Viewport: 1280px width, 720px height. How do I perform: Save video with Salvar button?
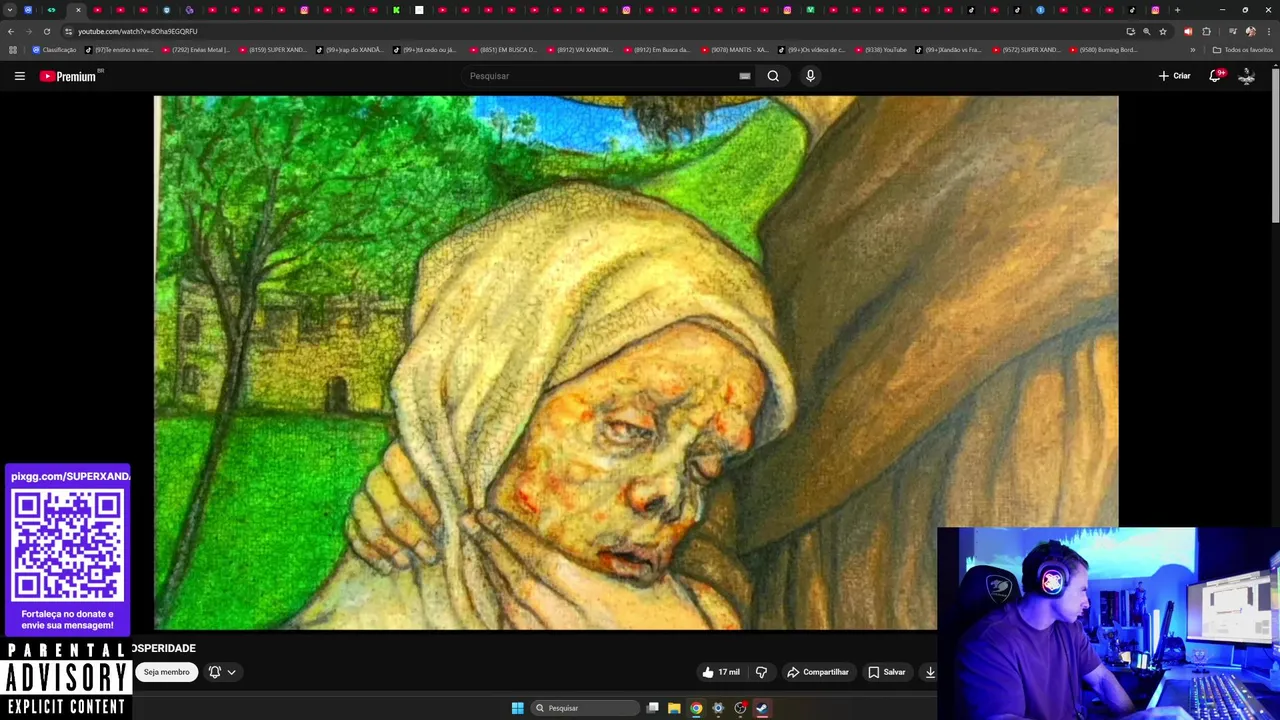[x=886, y=672]
